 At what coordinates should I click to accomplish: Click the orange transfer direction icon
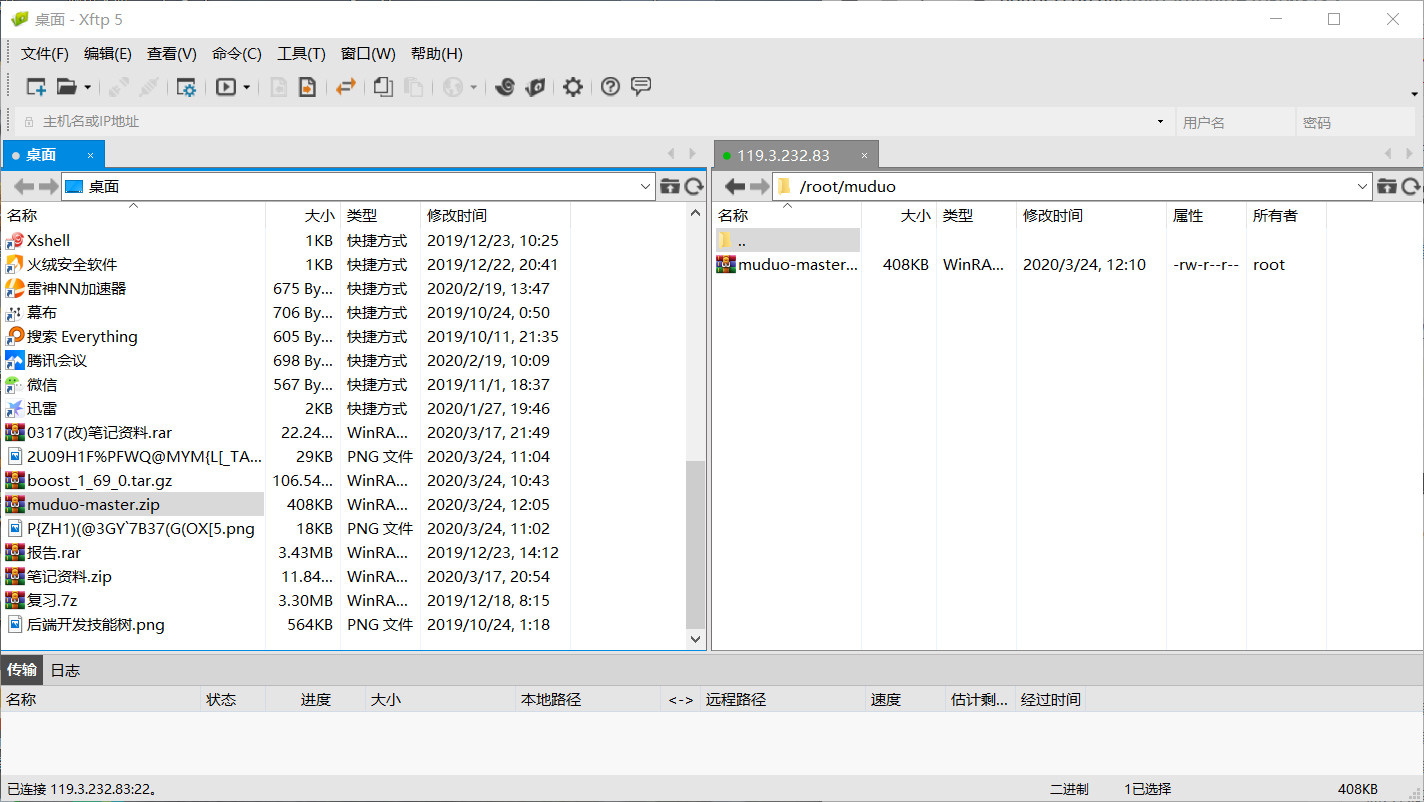click(x=346, y=87)
